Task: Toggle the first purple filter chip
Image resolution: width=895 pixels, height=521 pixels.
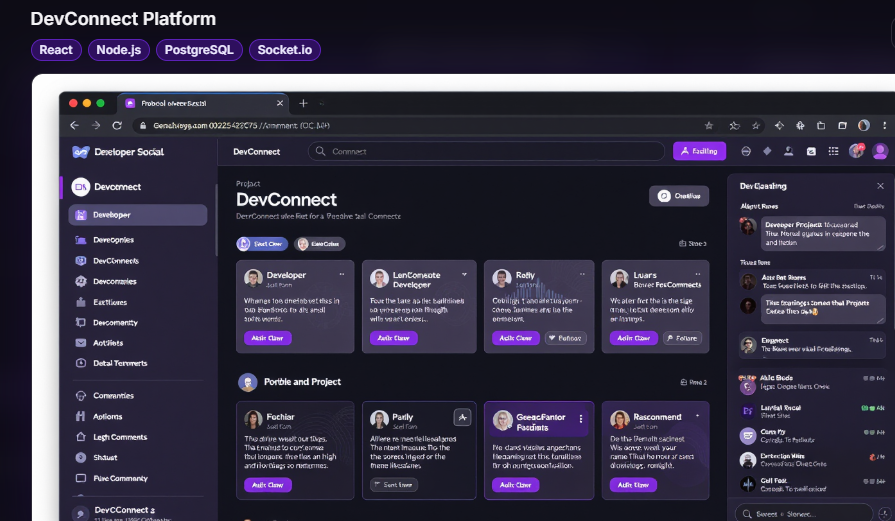Action: 262,244
